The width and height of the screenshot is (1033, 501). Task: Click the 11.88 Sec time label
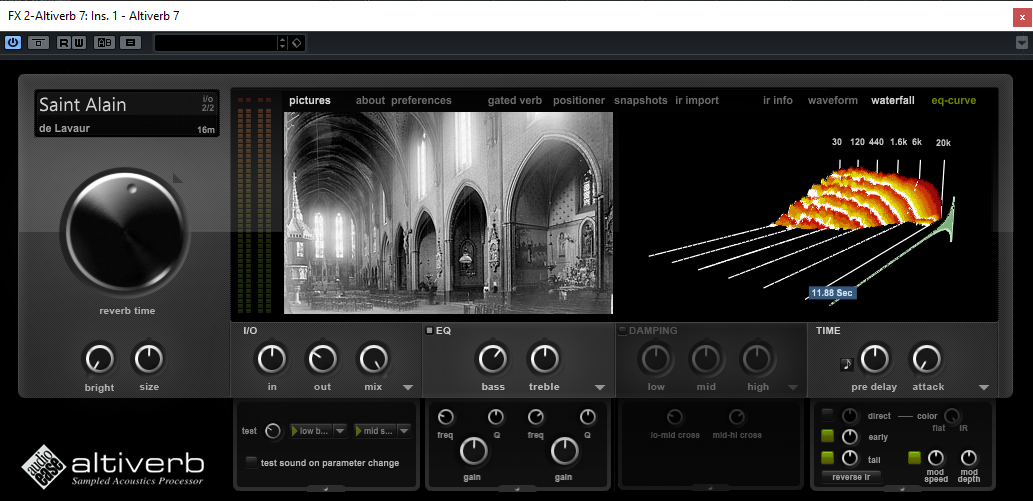point(833,293)
